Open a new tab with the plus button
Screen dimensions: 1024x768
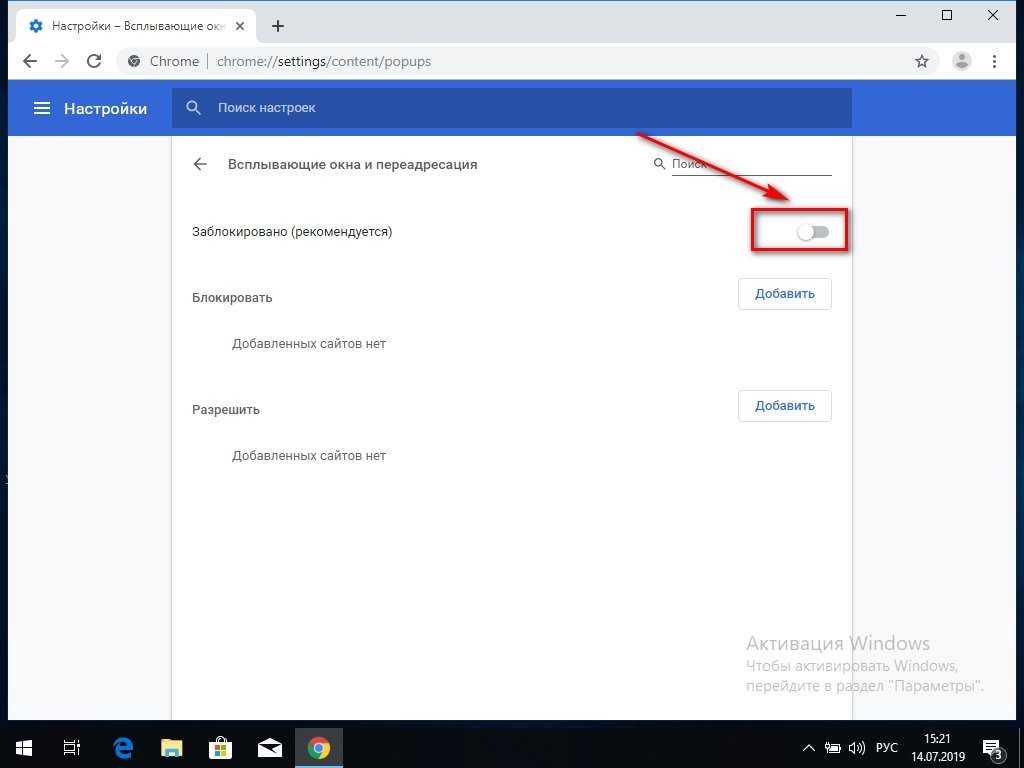(x=278, y=26)
